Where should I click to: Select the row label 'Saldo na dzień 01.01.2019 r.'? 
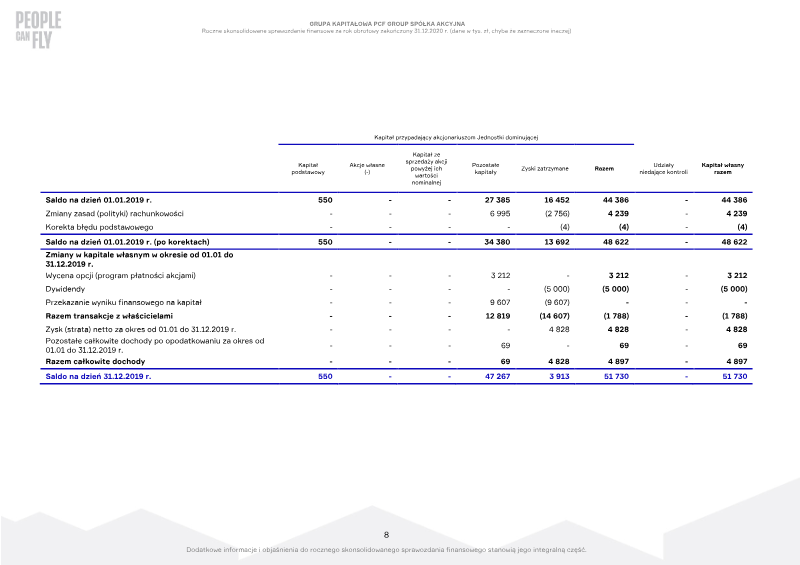tap(98, 200)
